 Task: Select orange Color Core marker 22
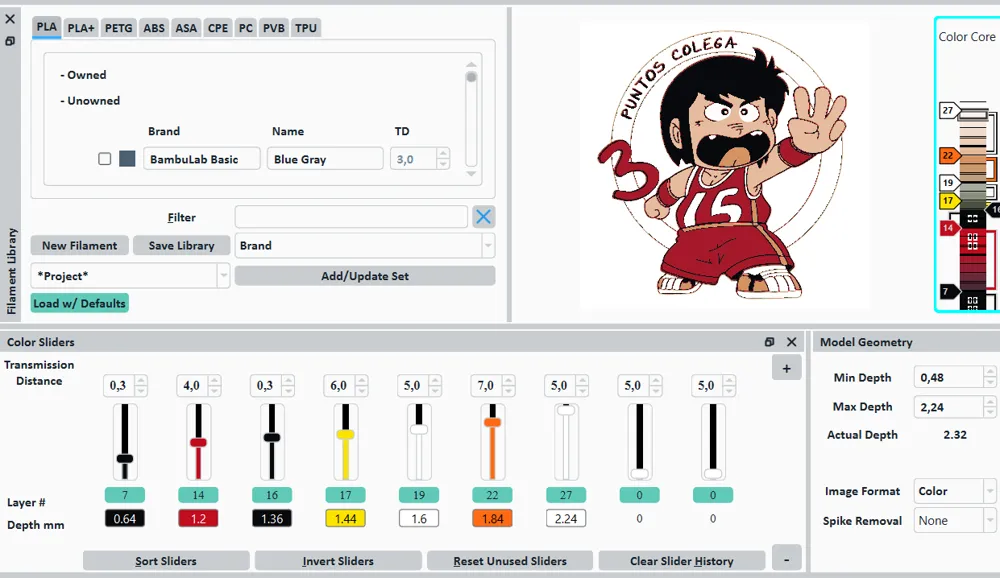(x=948, y=156)
